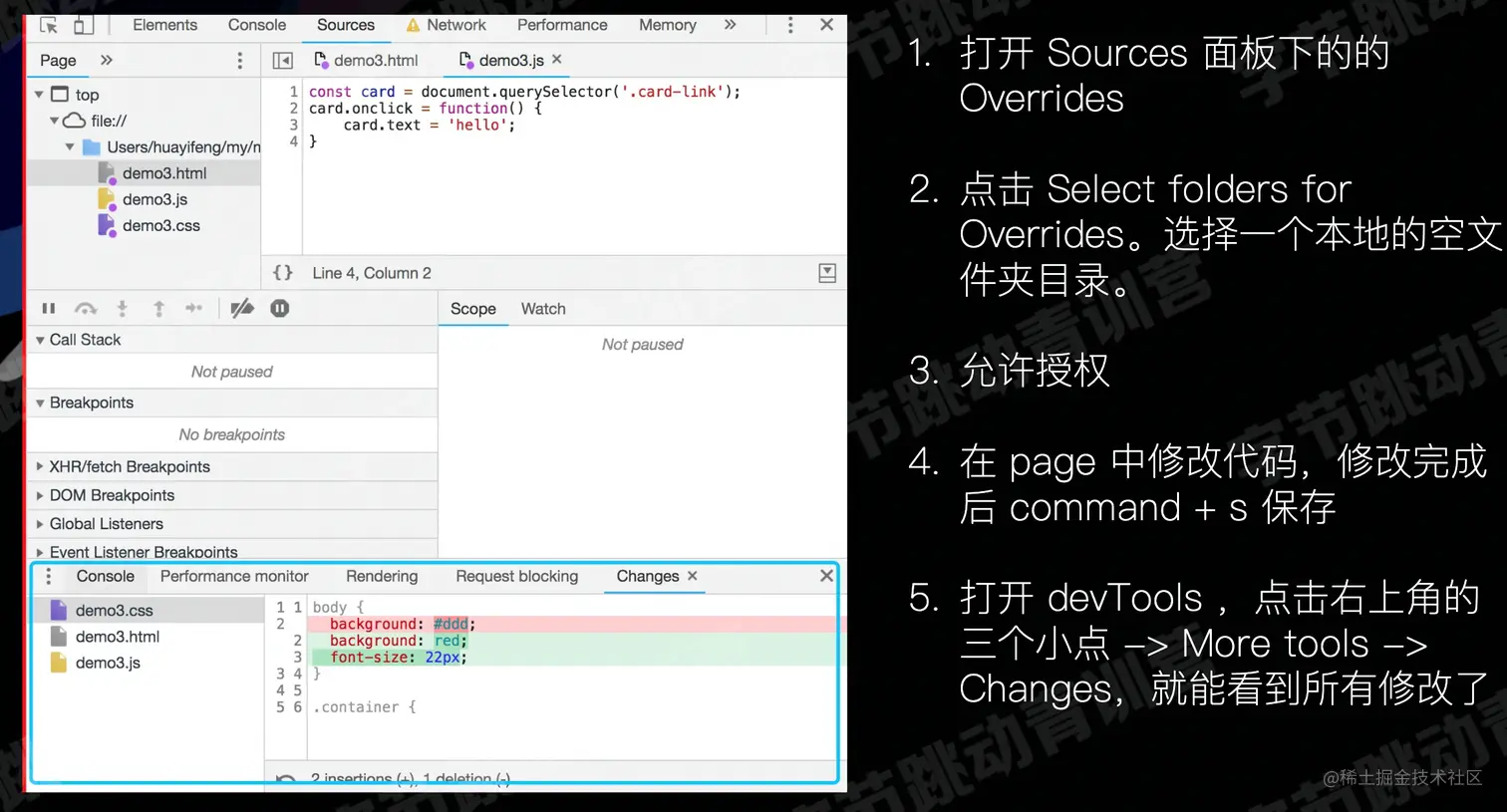This screenshot has width=1507, height=812.
Task: Open the DevTools customize three-dot menu
Action: click(x=790, y=25)
